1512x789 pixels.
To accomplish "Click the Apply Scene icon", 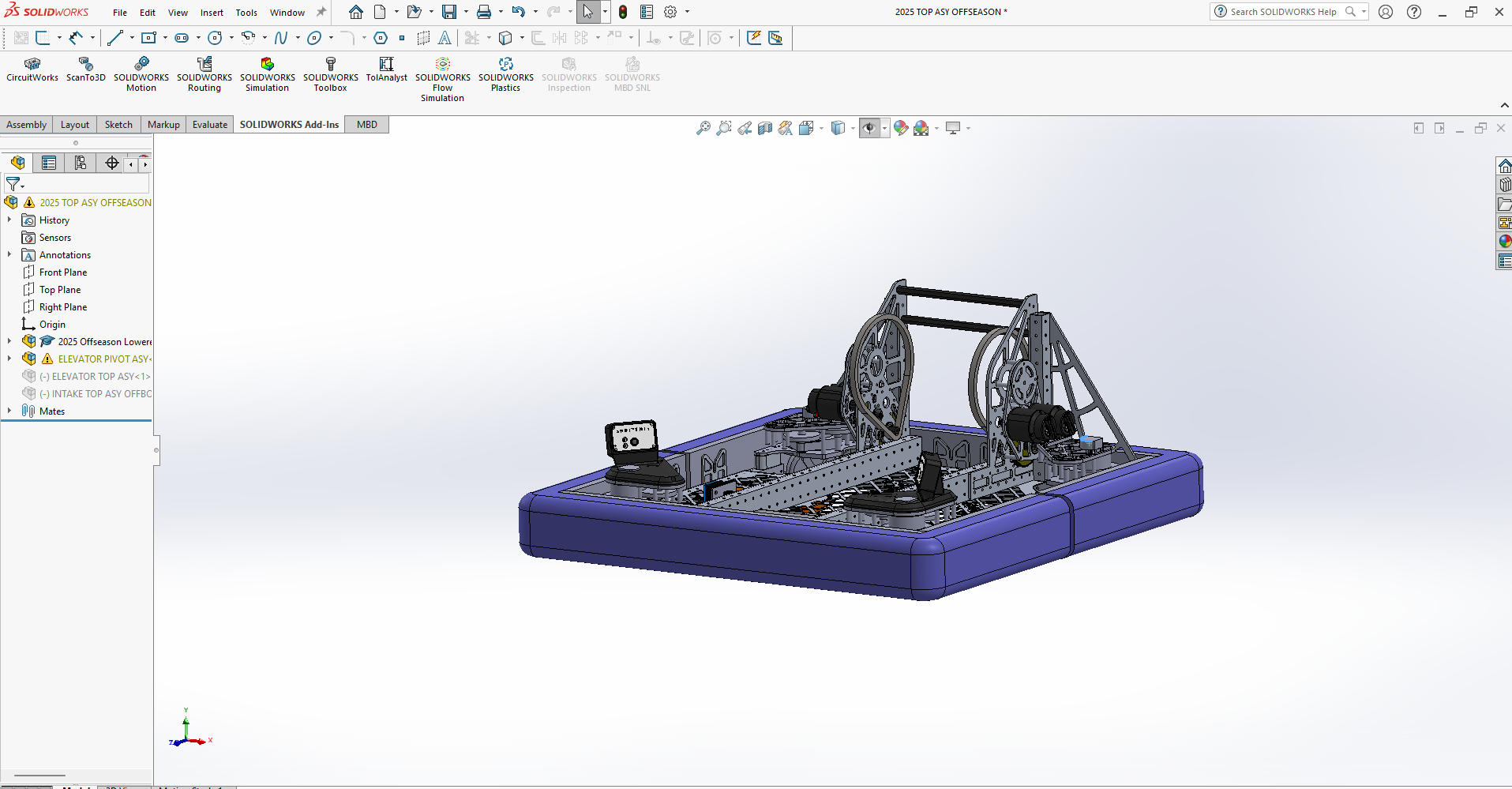I will [921, 128].
